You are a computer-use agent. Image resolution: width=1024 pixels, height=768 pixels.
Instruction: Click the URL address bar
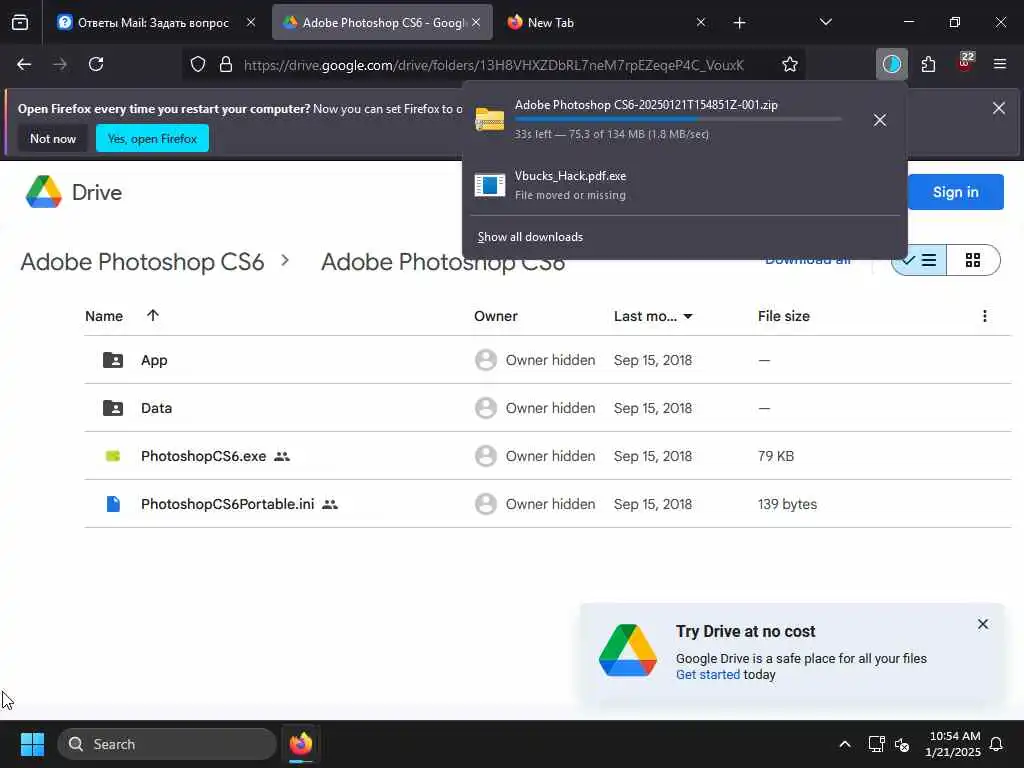(494, 65)
